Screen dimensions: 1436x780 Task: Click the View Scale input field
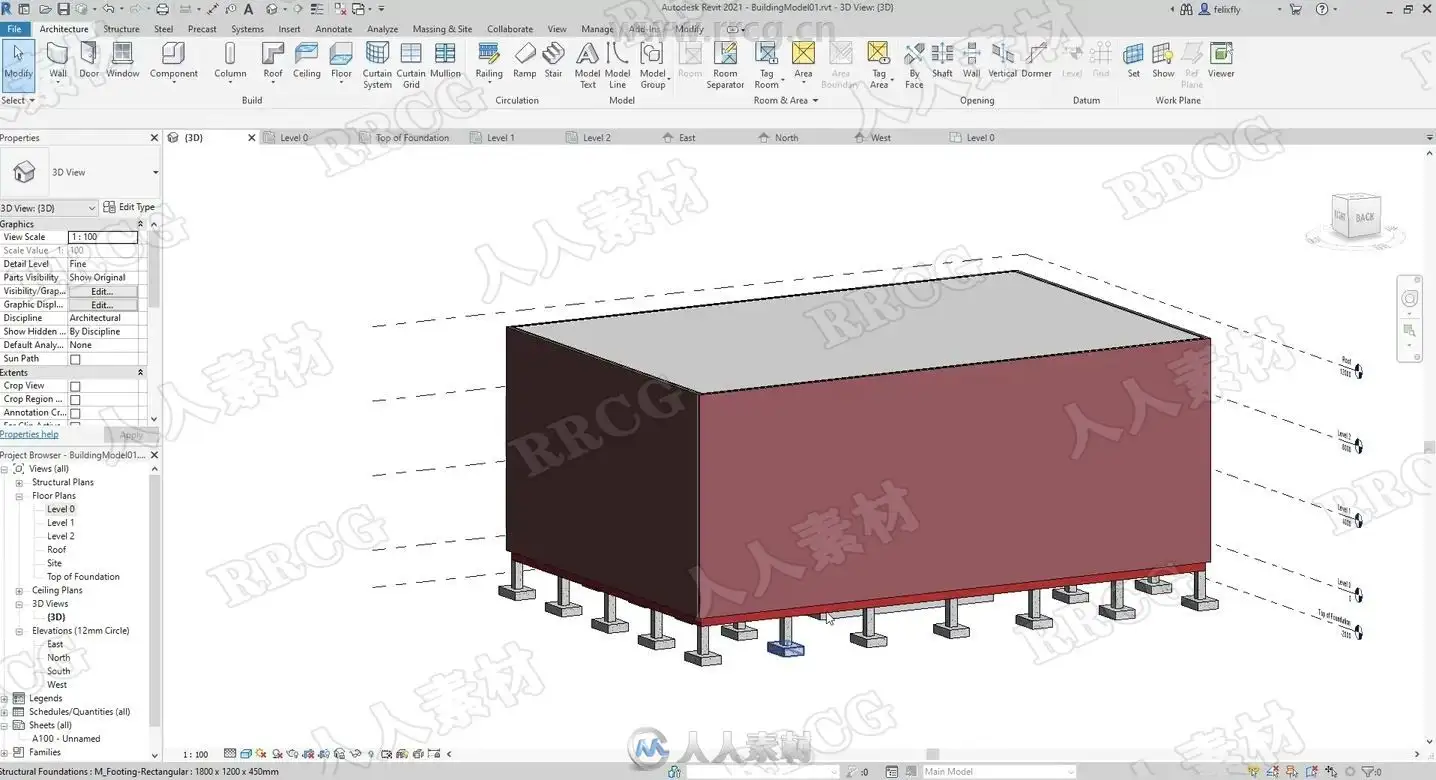point(102,237)
